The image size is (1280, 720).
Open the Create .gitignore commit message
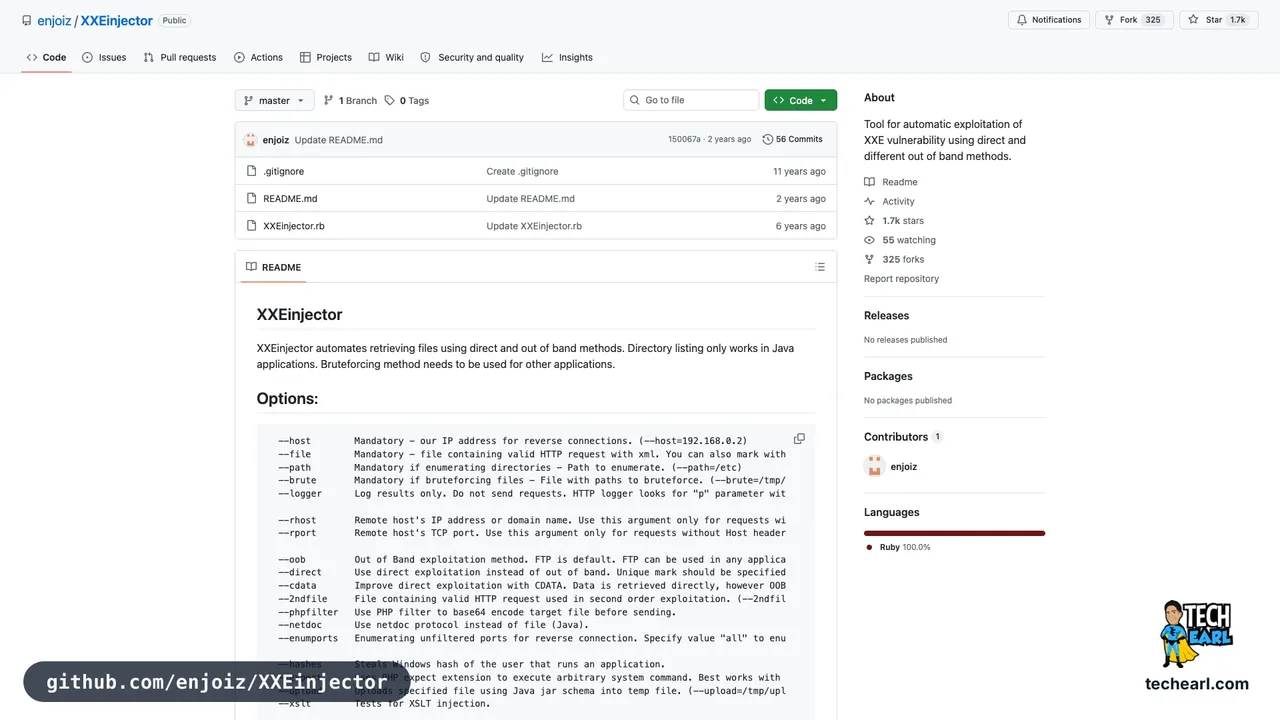522,171
